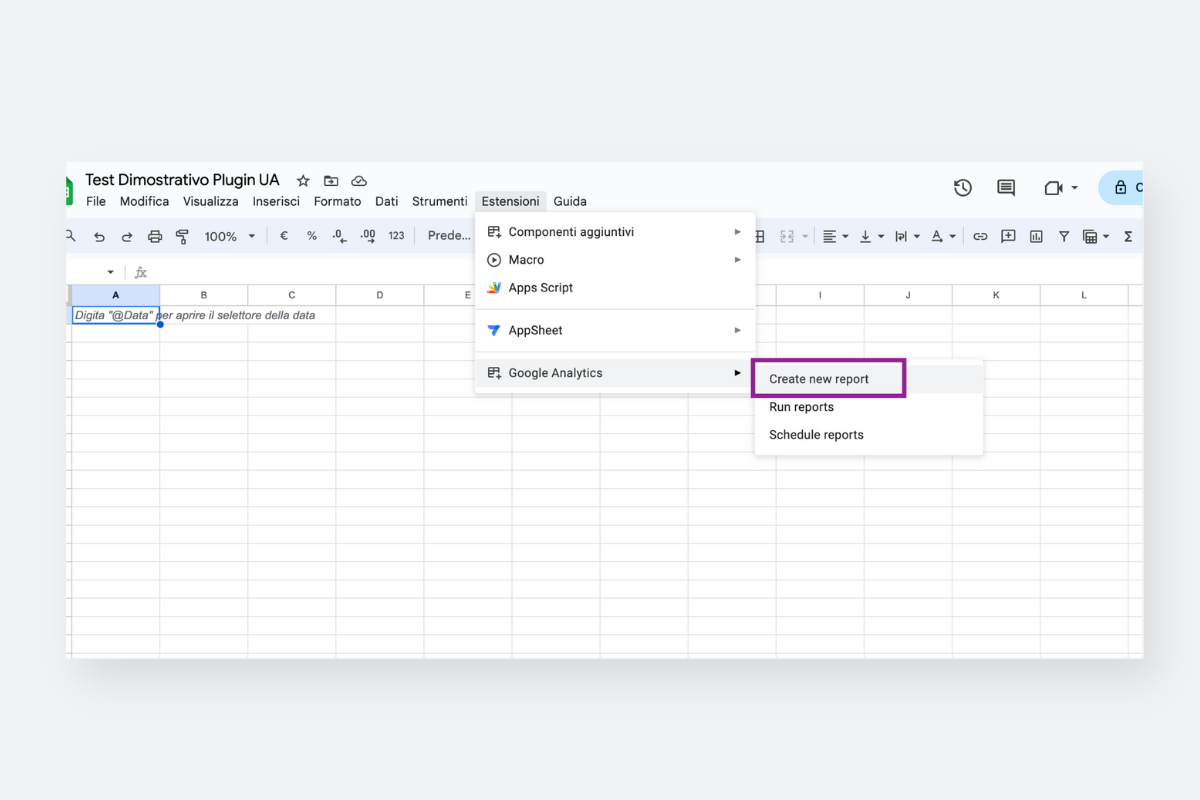
Task: Select column B header
Action: click(204, 295)
